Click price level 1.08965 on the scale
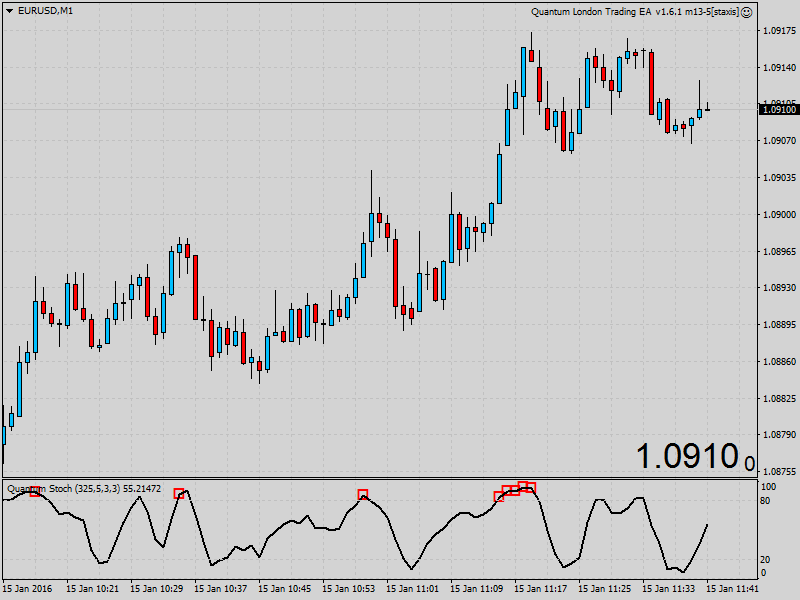Screen dimensions: 800x600 tap(779, 251)
